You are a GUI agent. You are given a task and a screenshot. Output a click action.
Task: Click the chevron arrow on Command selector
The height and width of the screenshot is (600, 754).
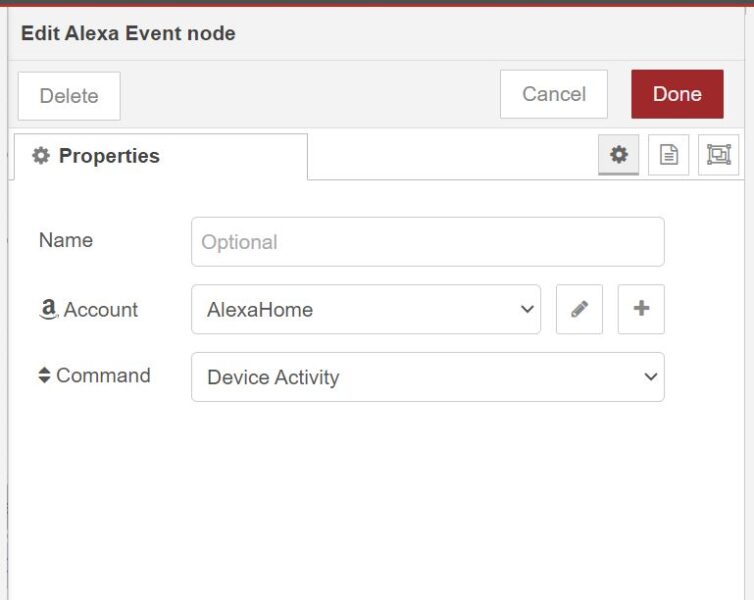pyautogui.click(x=650, y=377)
